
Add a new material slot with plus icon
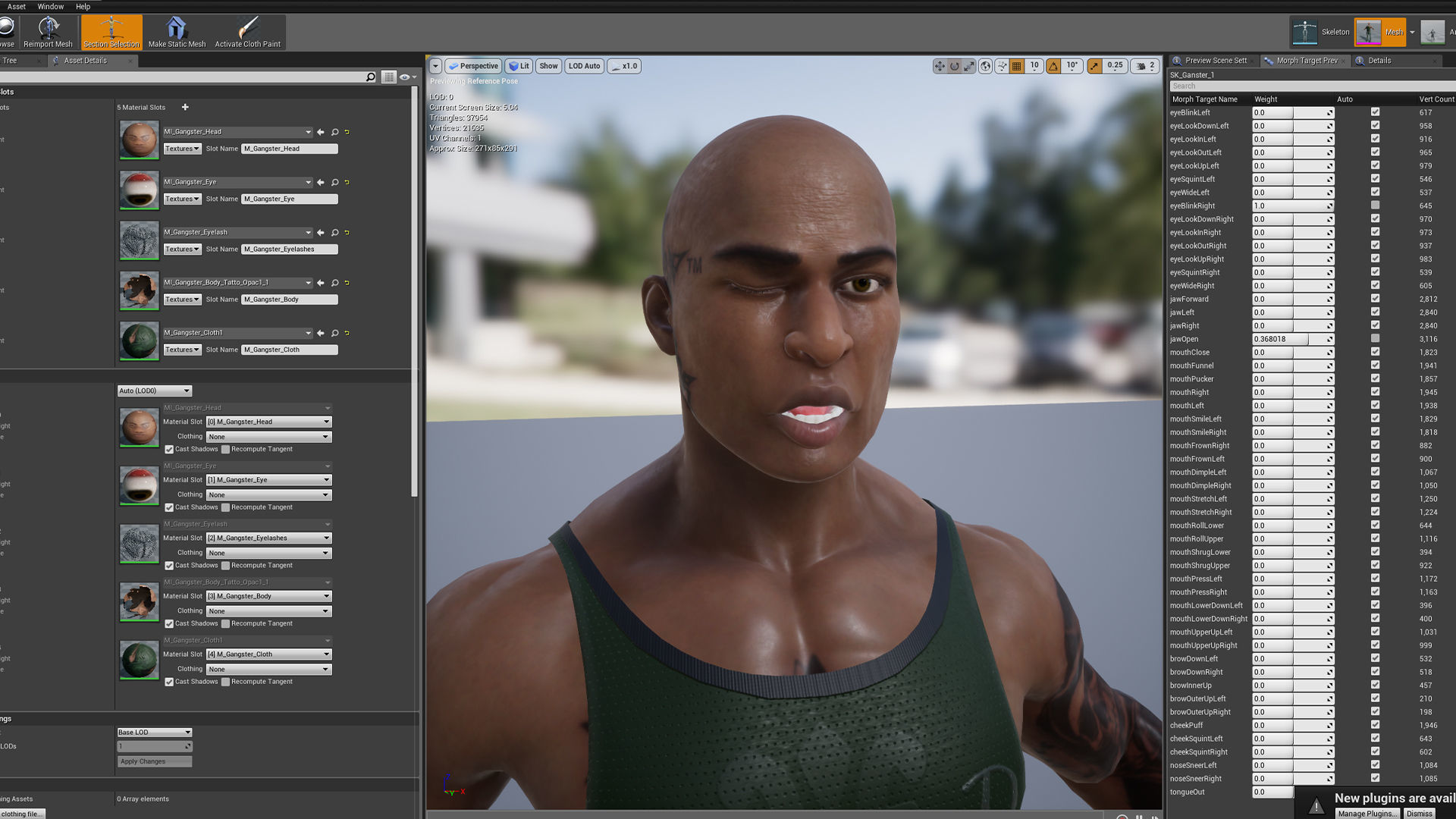click(x=185, y=107)
